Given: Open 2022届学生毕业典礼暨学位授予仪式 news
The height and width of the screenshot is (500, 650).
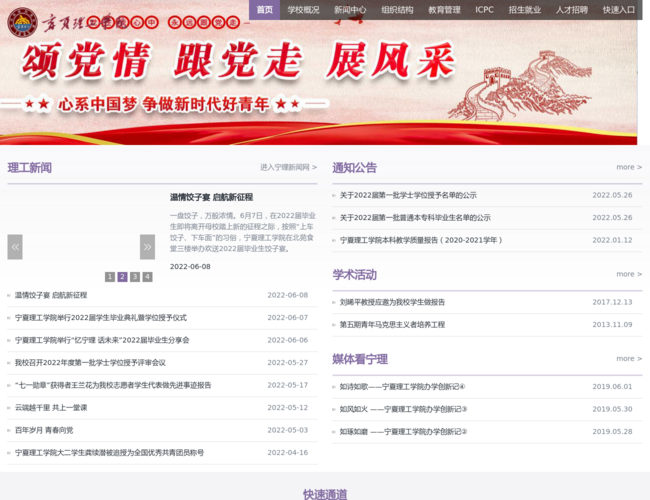Looking at the screenshot, I should pyautogui.click(x=101, y=318).
